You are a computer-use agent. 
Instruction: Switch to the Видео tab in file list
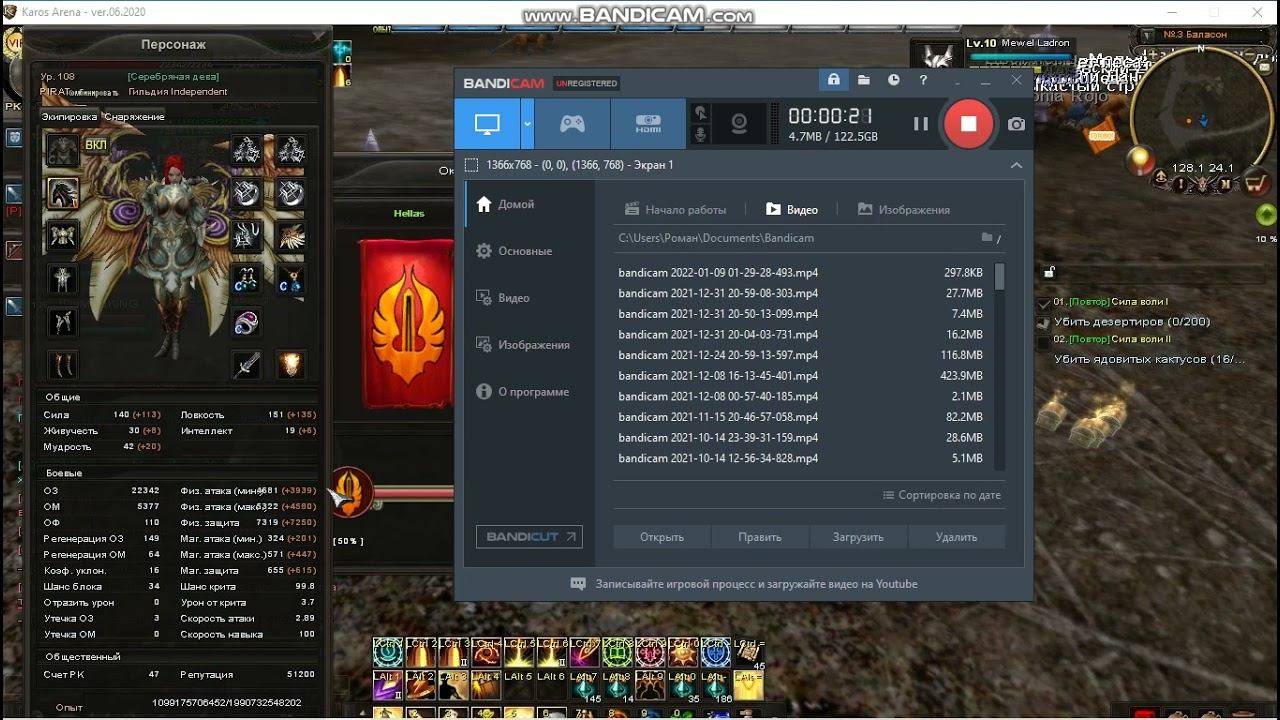(x=792, y=210)
